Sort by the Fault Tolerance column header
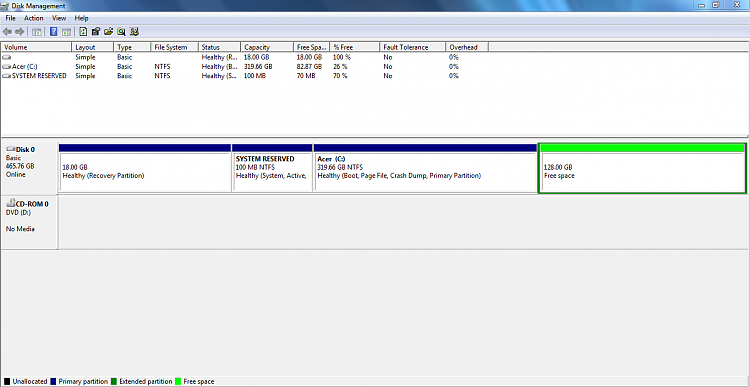Image resolution: width=750 pixels, height=387 pixels. click(x=413, y=47)
